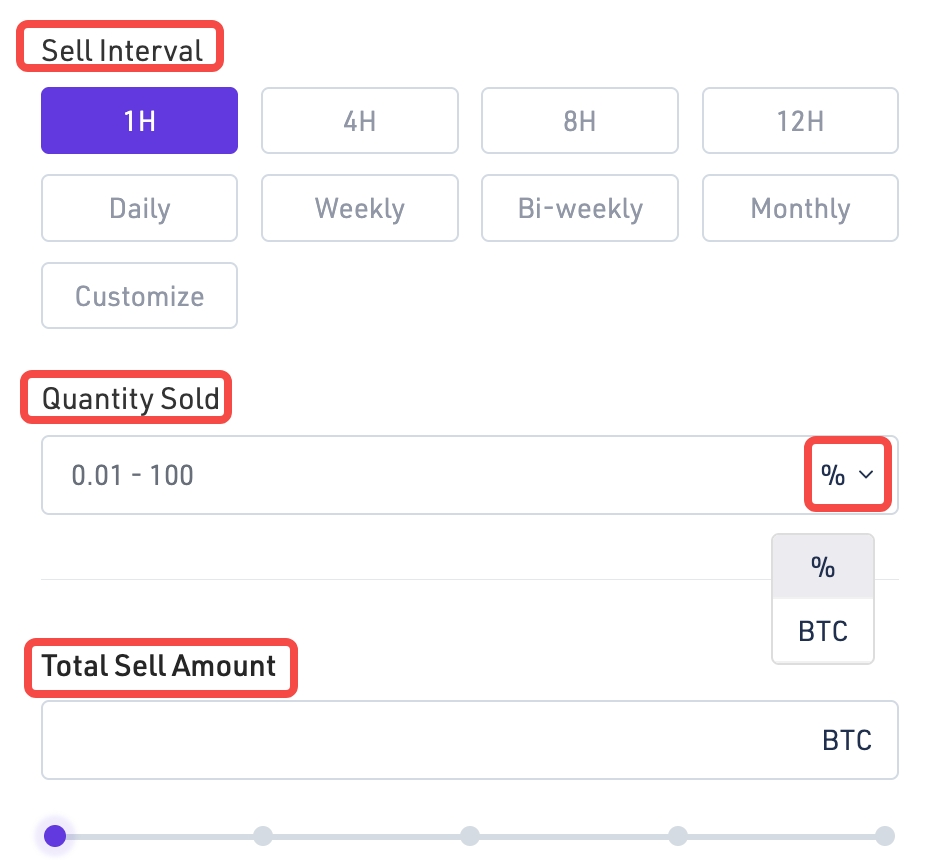Switch interval to Weekly

click(360, 208)
